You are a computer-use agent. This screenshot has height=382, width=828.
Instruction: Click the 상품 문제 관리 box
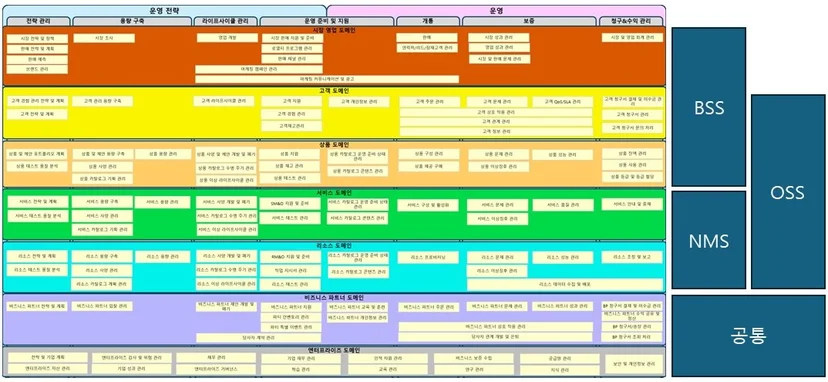coord(498,154)
